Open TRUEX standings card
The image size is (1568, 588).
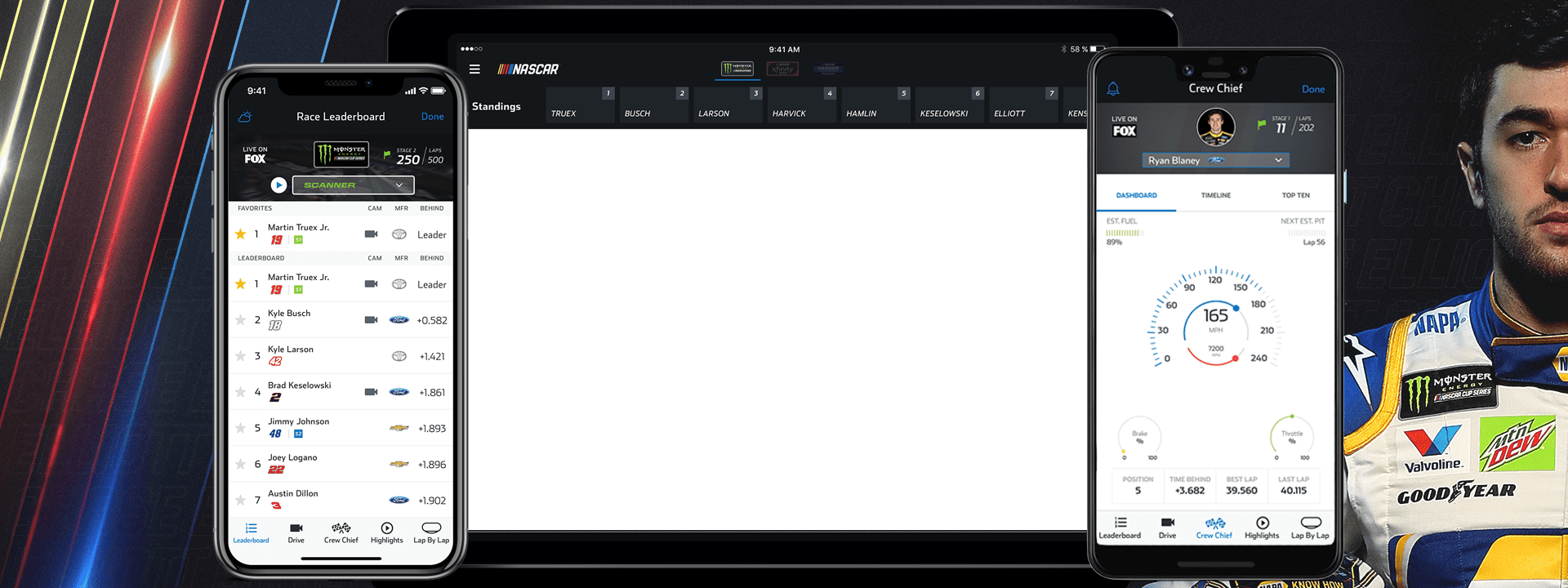580,105
